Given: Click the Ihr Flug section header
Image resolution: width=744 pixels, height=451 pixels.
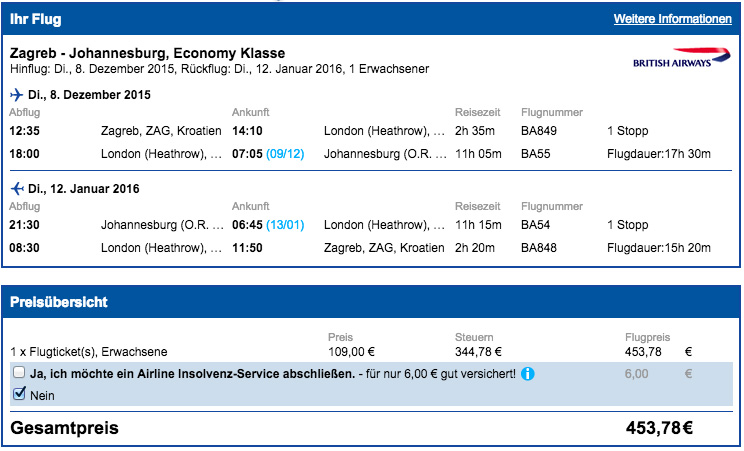Looking at the screenshot, I should pos(32,19).
